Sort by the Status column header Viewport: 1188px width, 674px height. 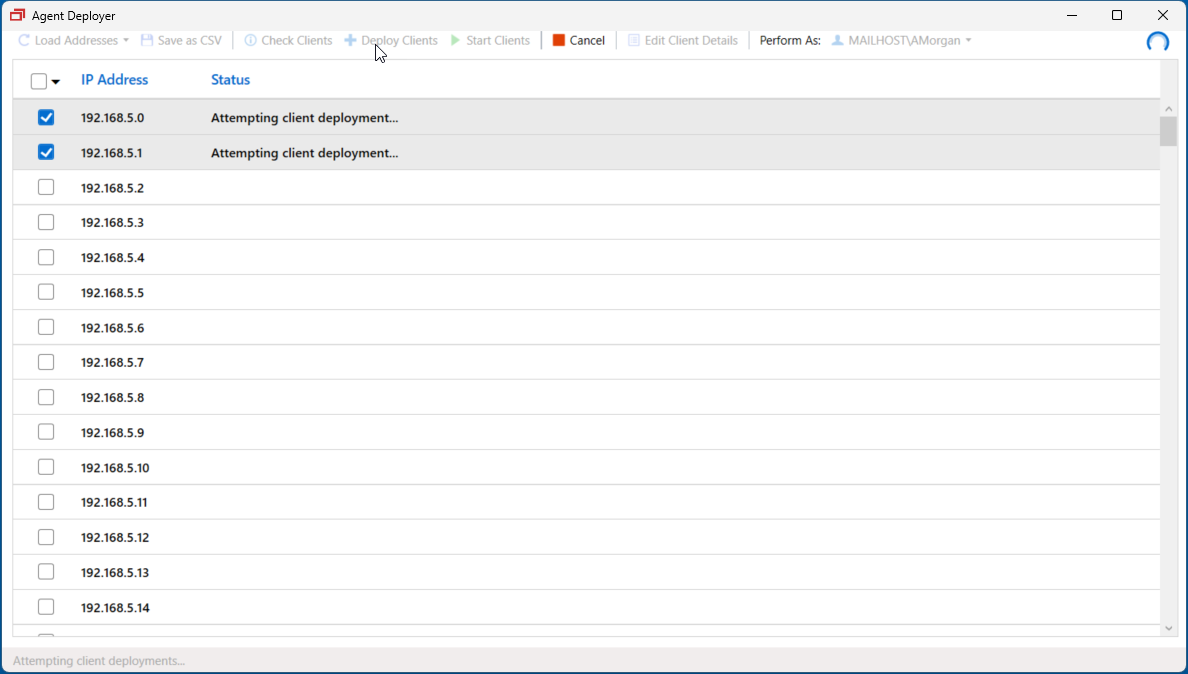coord(230,80)
